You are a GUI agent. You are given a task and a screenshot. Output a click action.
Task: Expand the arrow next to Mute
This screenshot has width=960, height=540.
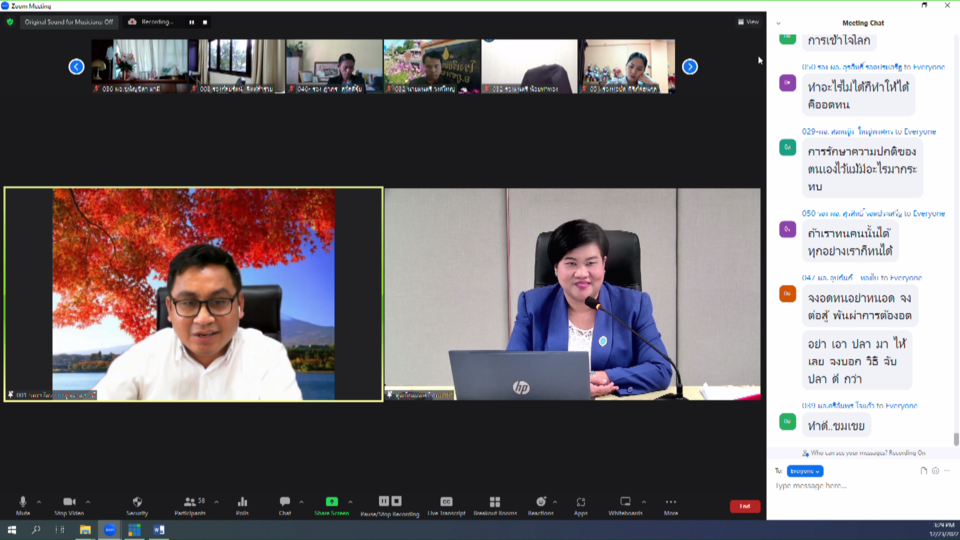(x=39, y=502)
